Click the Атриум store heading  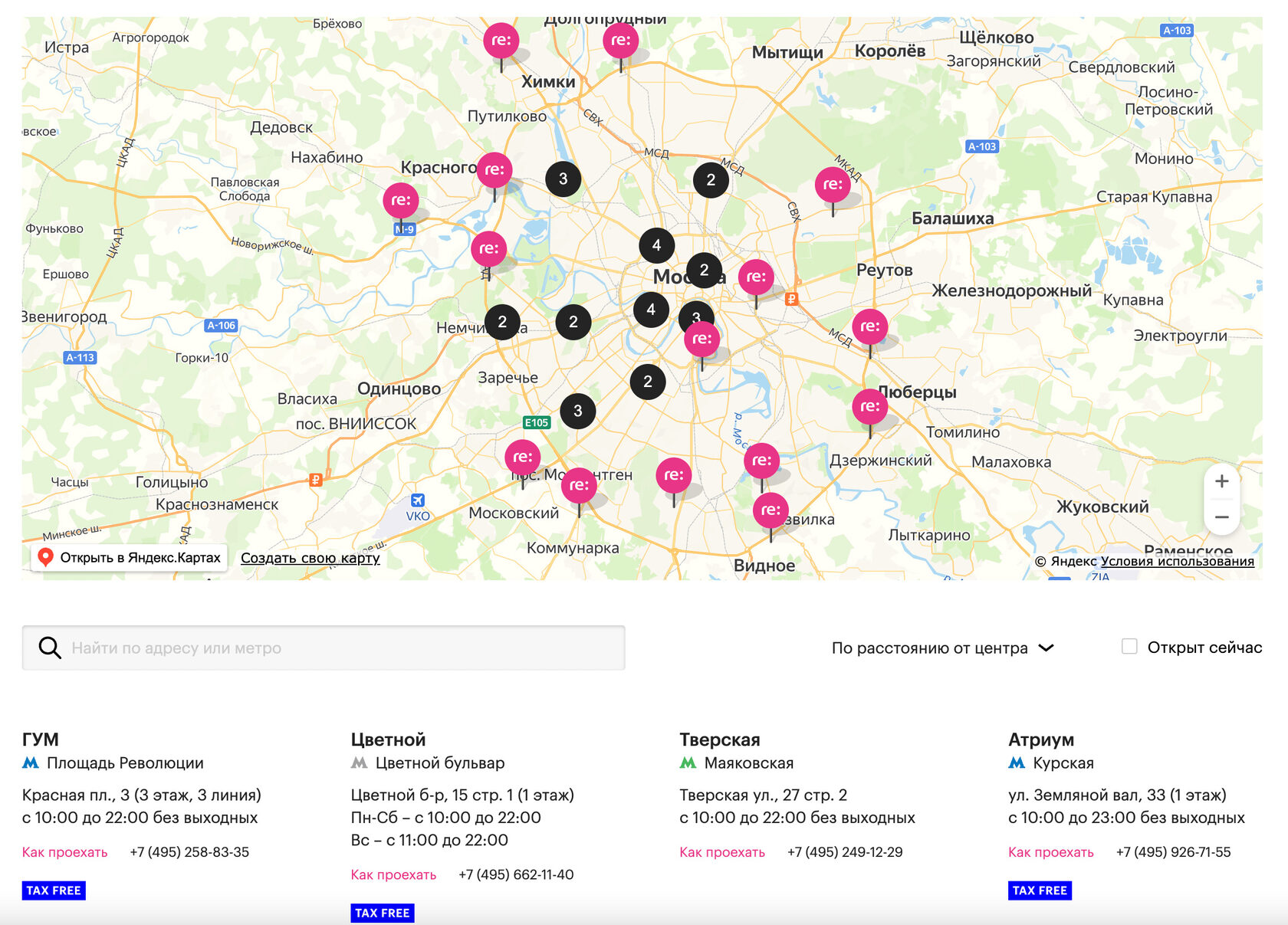tap(1041, 740)
